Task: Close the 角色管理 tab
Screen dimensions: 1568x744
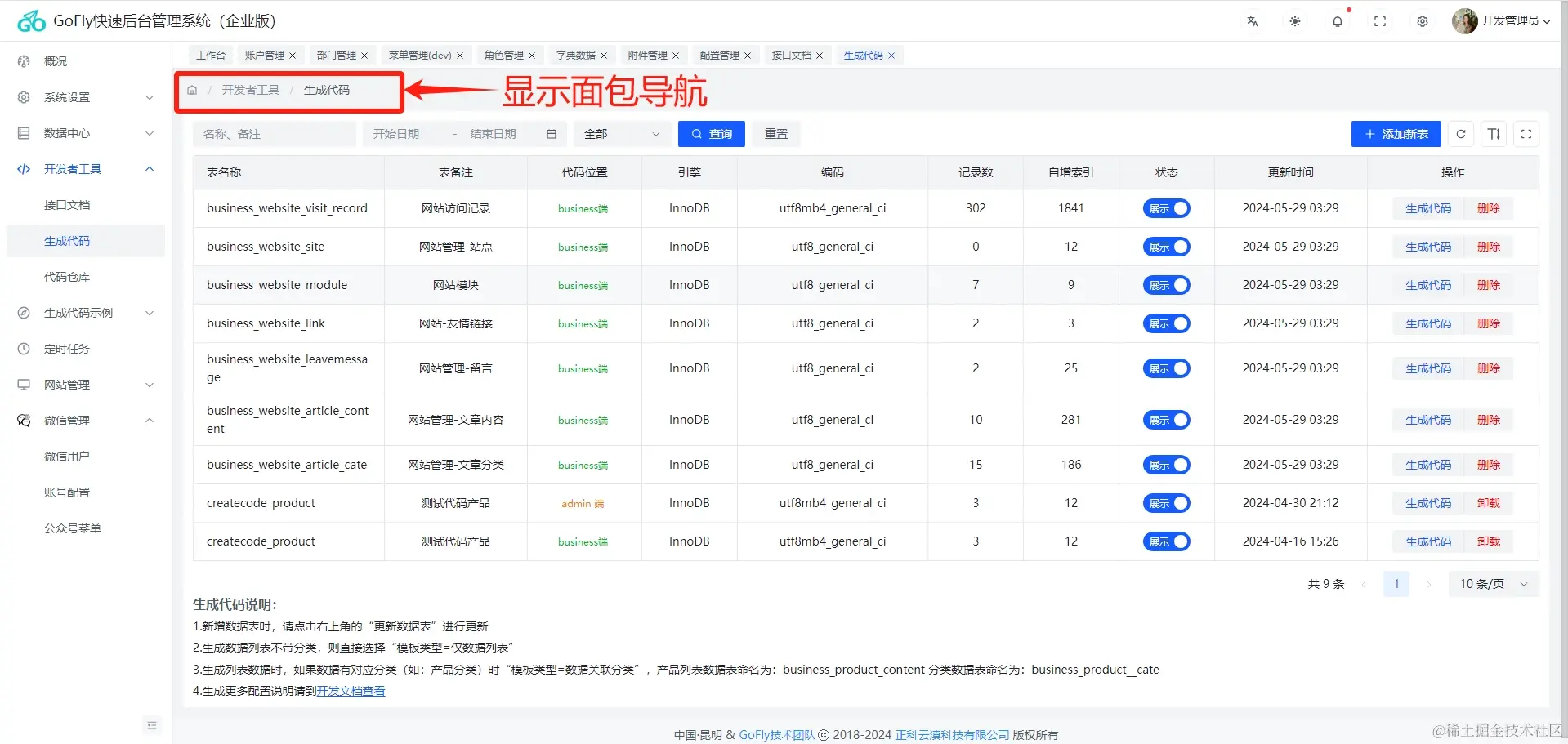Action: (x=532, y=56)
